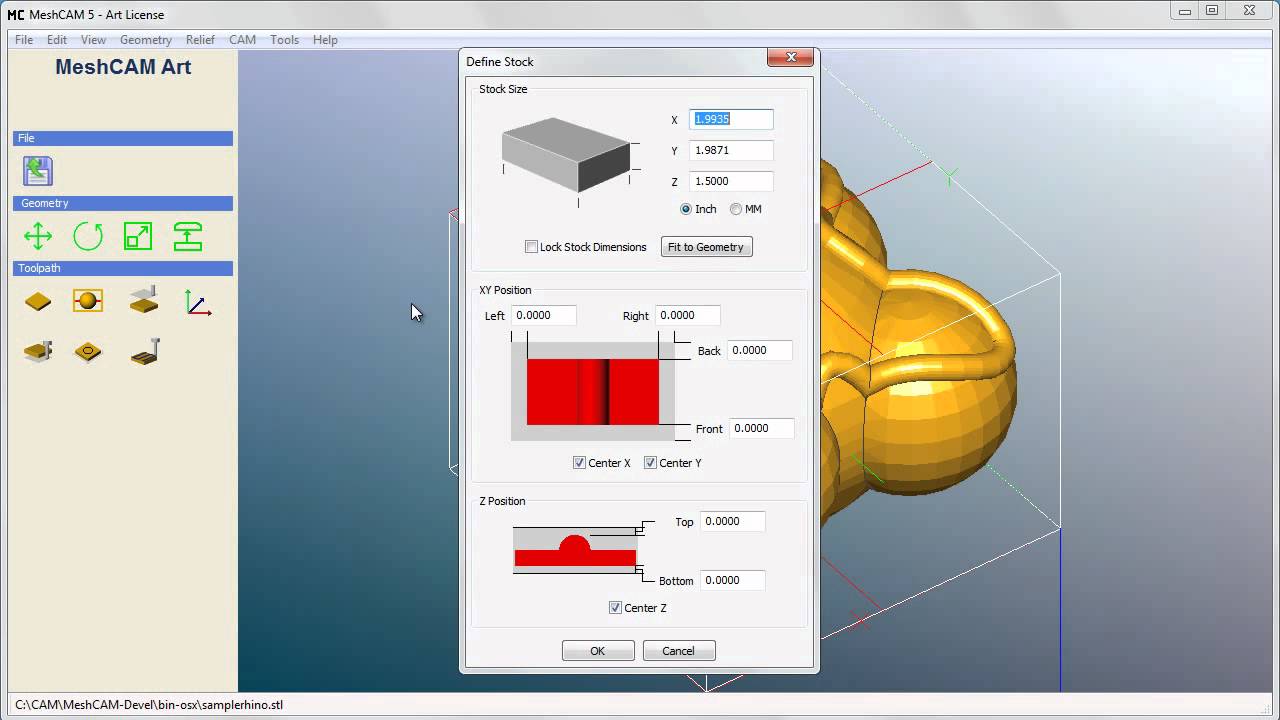Uncheck the Center Z checkbox
Screen dimensions: 1280x720
(x=615, y=608)
